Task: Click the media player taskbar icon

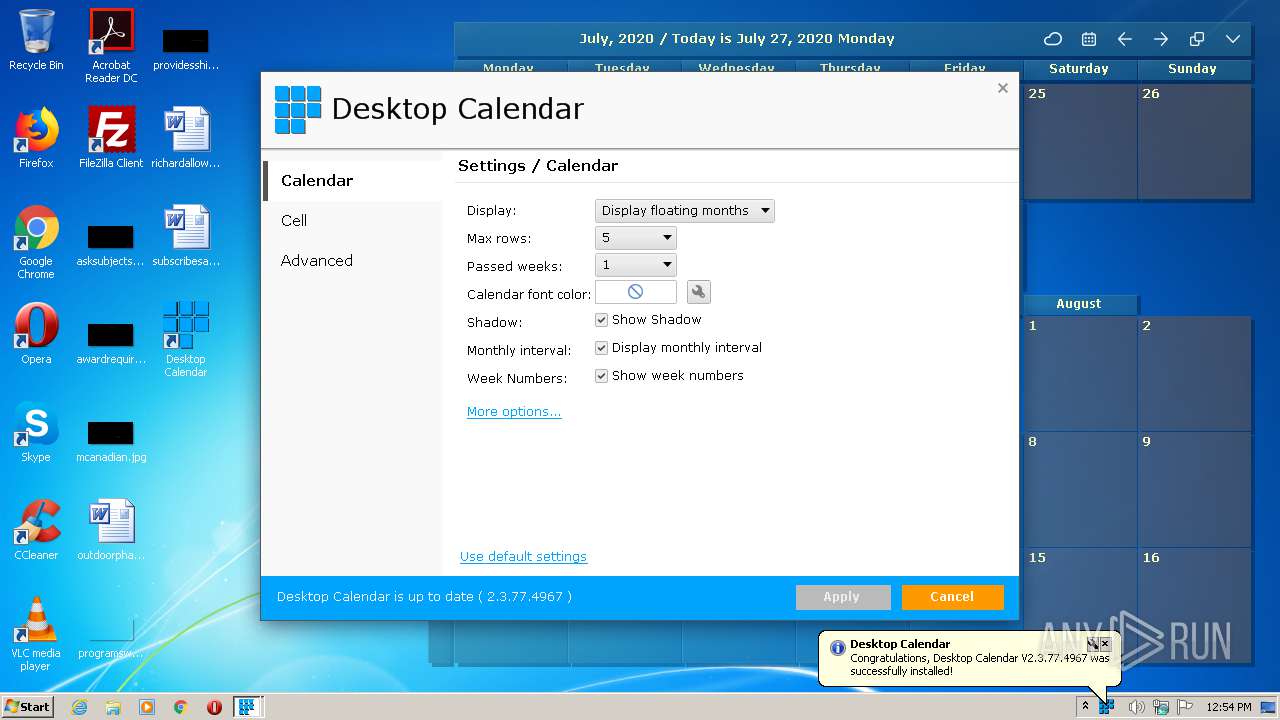Action: coord(147,707)
